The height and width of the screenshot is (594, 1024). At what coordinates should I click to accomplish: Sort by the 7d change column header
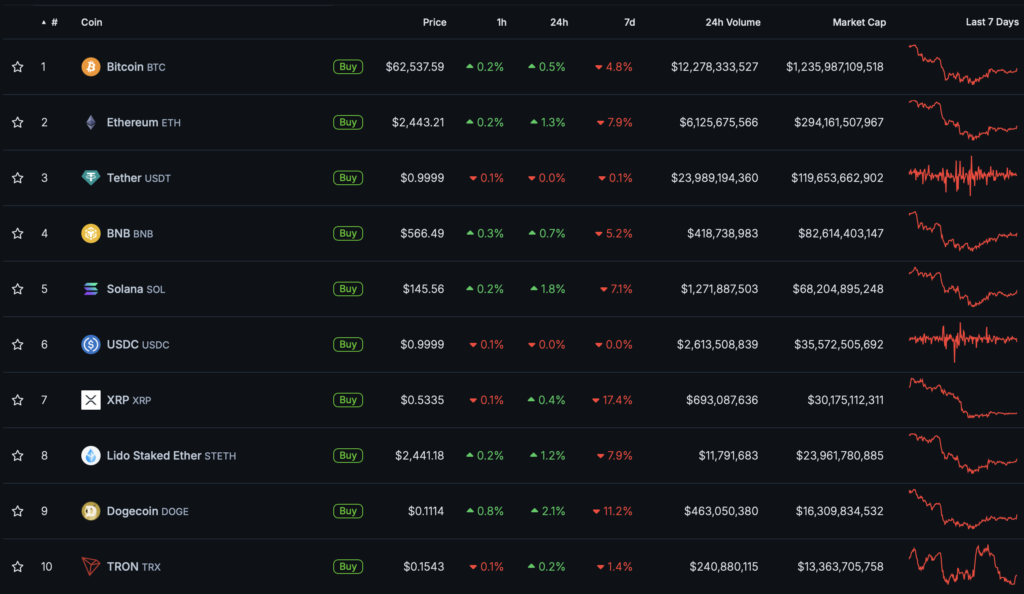tap(628, 22)
